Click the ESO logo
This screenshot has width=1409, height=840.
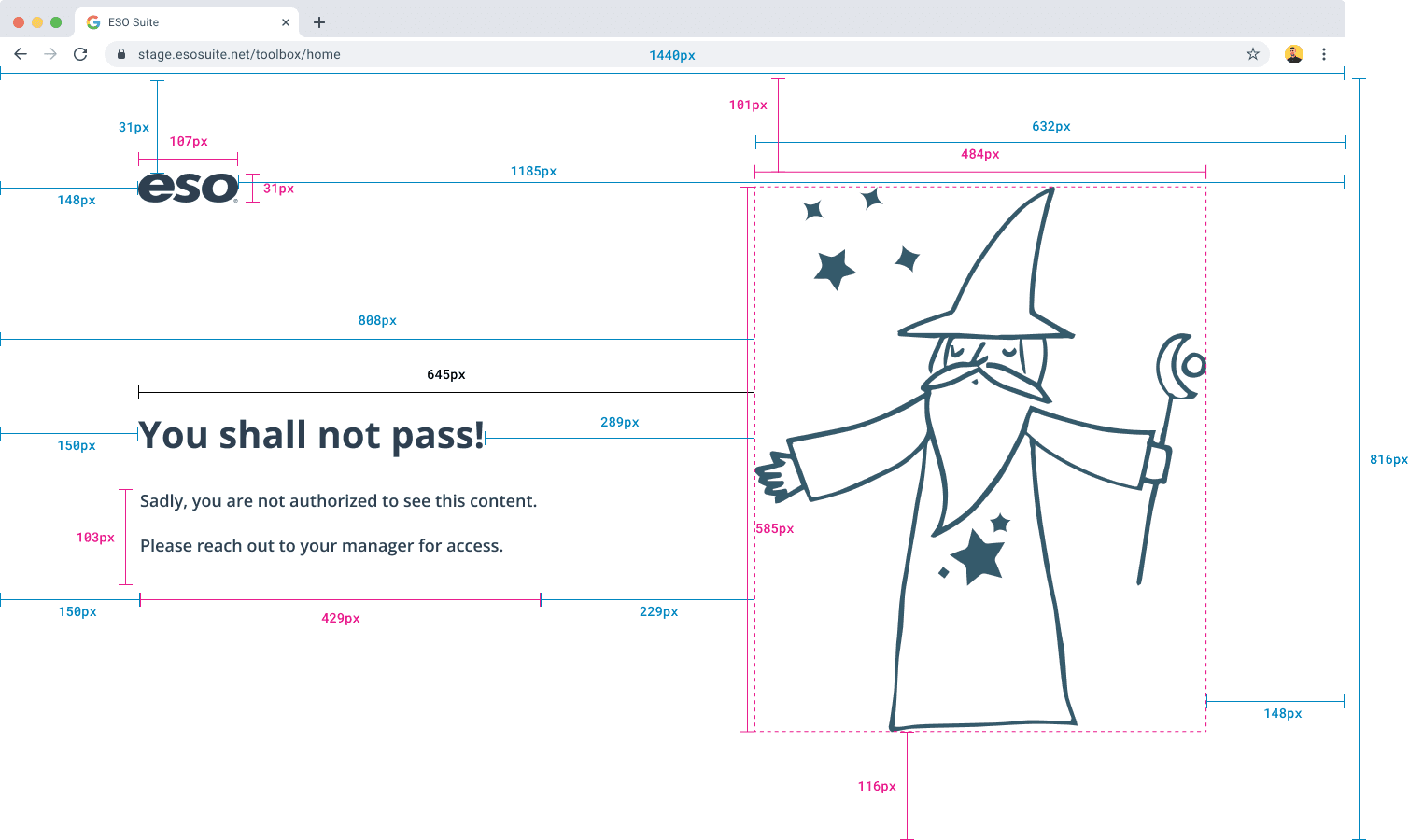click(189, 188)
